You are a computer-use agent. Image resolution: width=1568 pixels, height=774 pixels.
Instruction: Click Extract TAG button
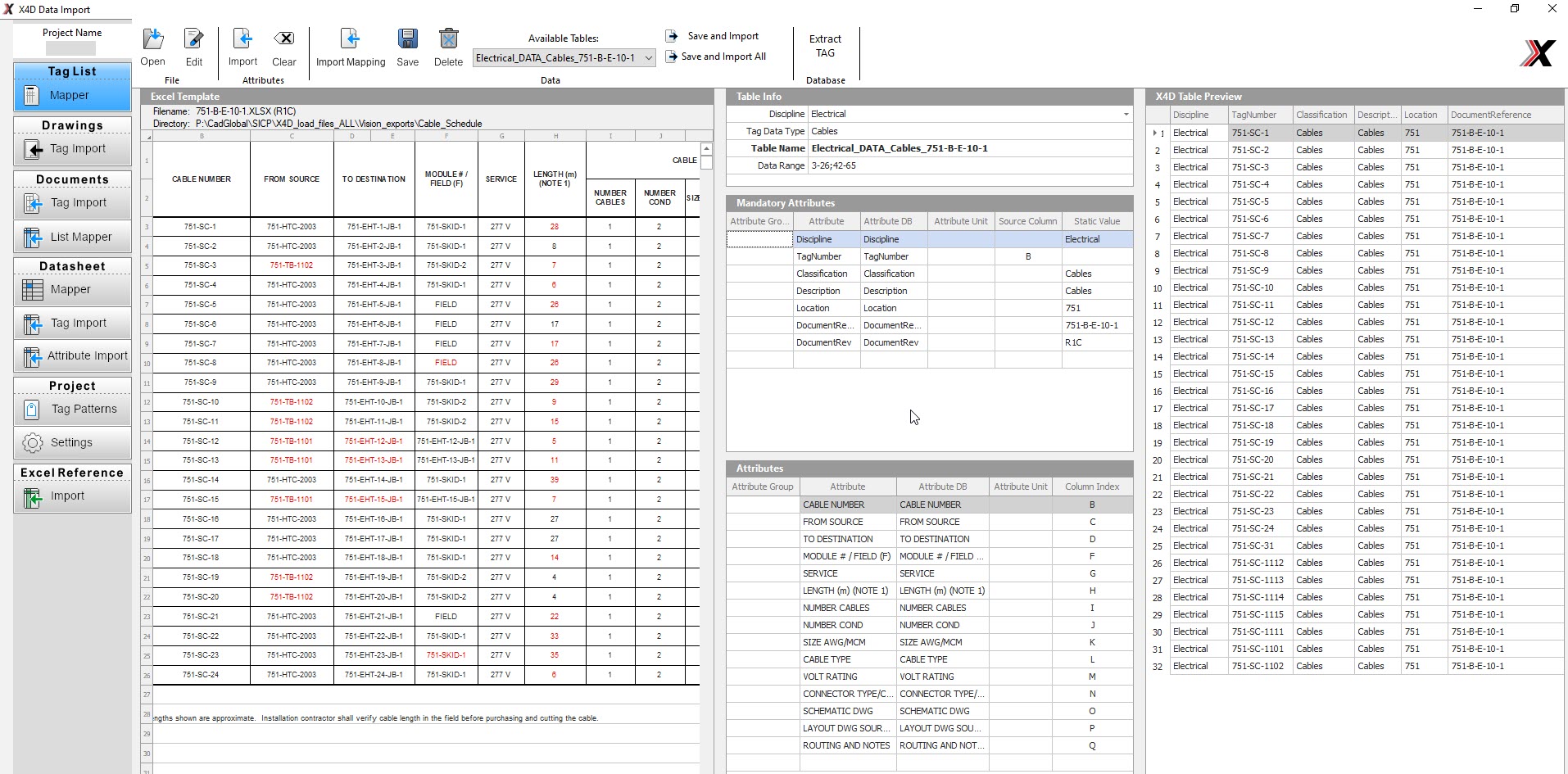[x=825, y=46]
